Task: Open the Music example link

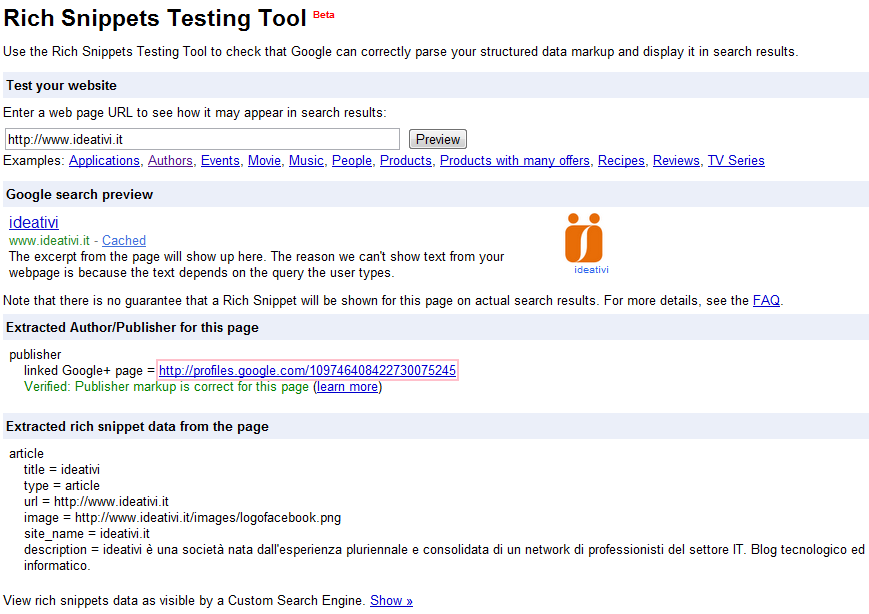Action: (306, 161)
